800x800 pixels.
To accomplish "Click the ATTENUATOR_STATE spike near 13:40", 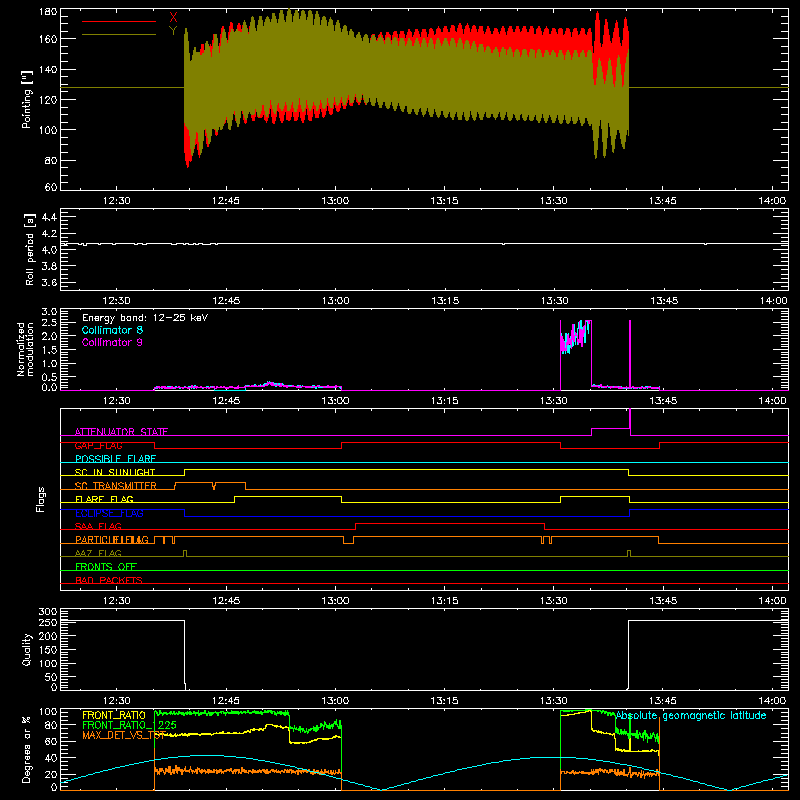I will pyautogui.click(x=630, y=422).
